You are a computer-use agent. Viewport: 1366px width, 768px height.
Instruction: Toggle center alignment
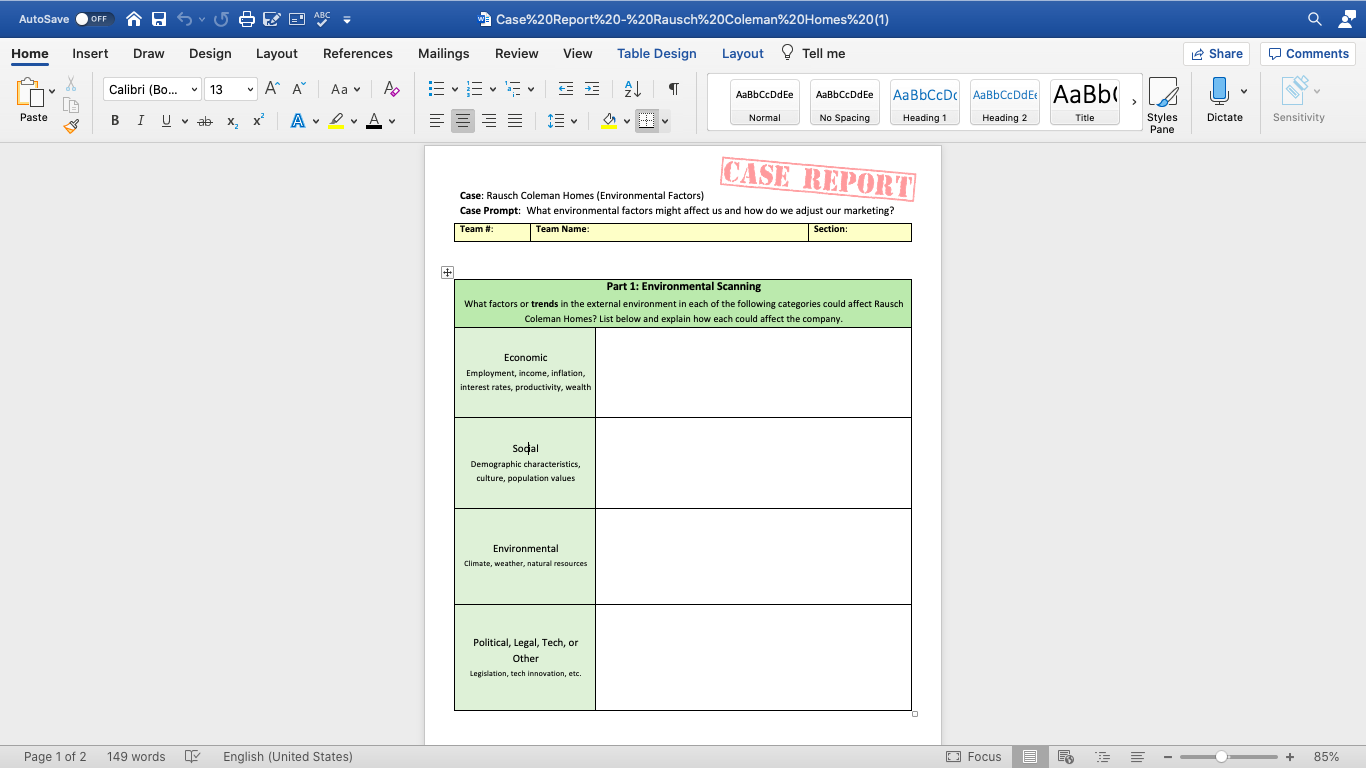[x=462, y=121]
